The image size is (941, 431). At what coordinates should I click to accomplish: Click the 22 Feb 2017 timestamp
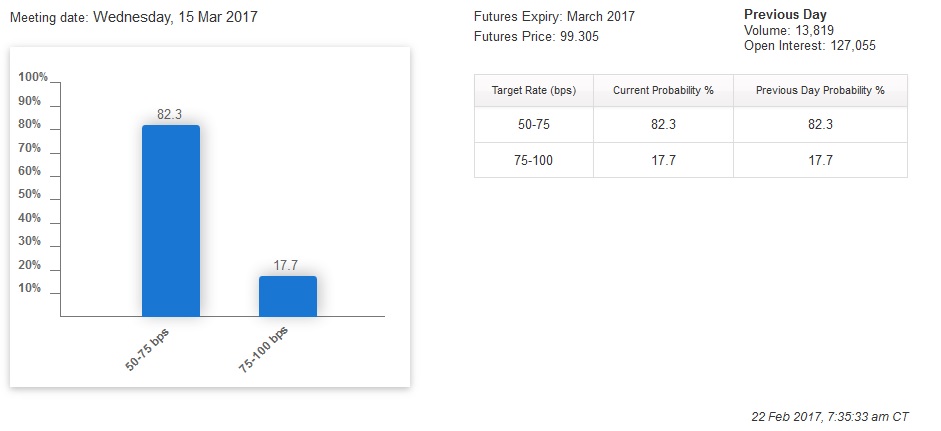(x=829, y=416)
